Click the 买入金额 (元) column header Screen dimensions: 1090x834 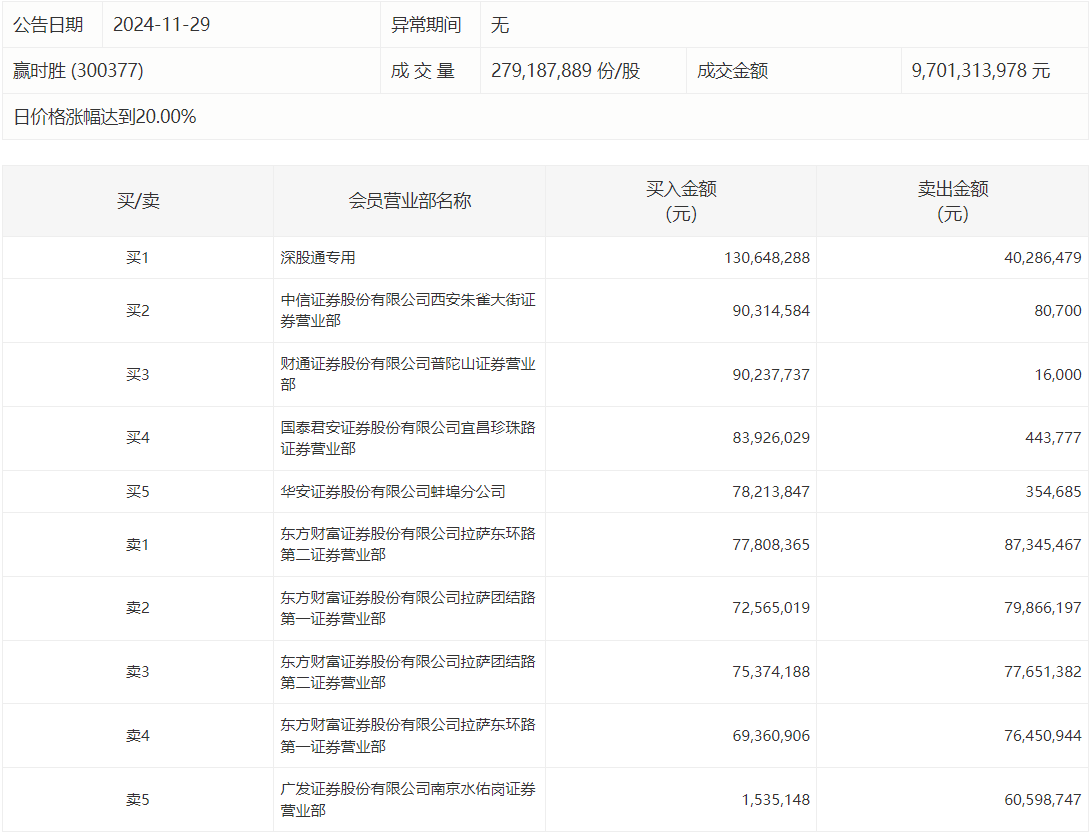[x=681, y=202]
